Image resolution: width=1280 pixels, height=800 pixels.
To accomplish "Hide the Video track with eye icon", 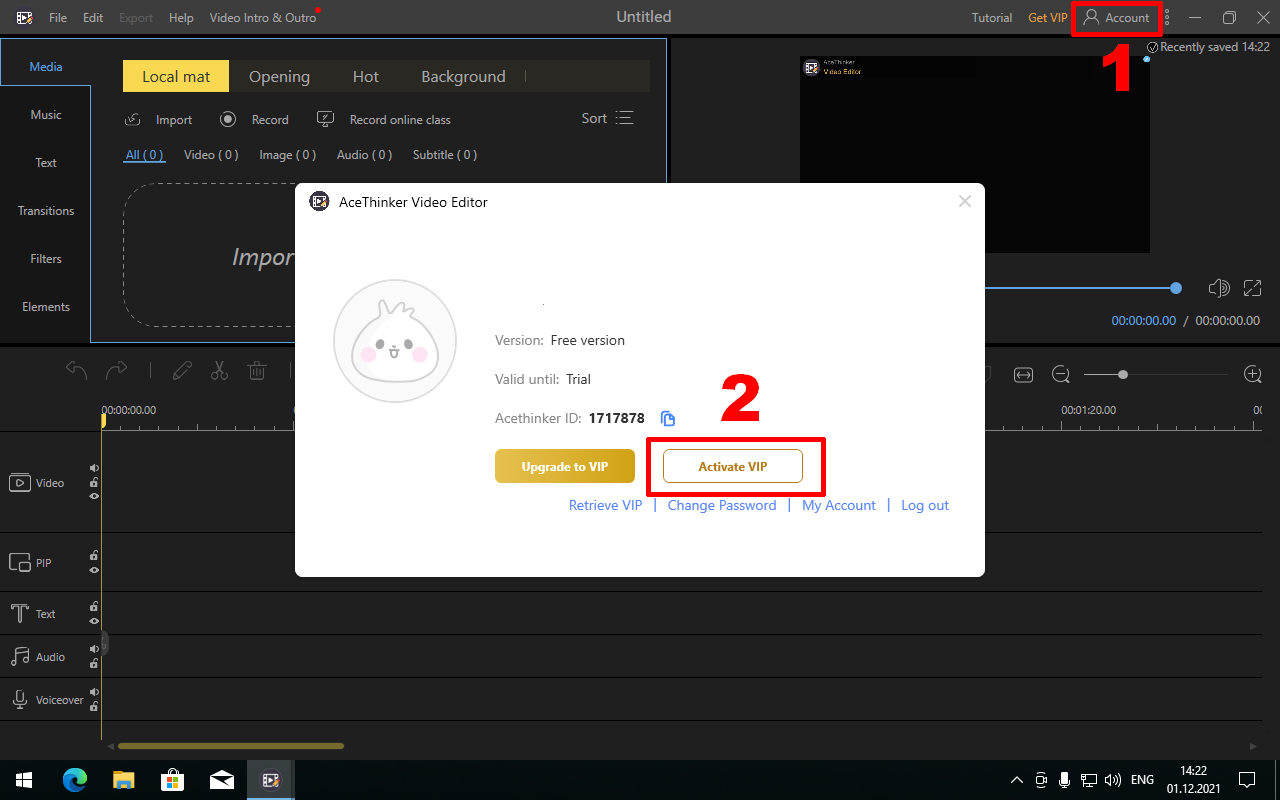I will click(94, 496).
